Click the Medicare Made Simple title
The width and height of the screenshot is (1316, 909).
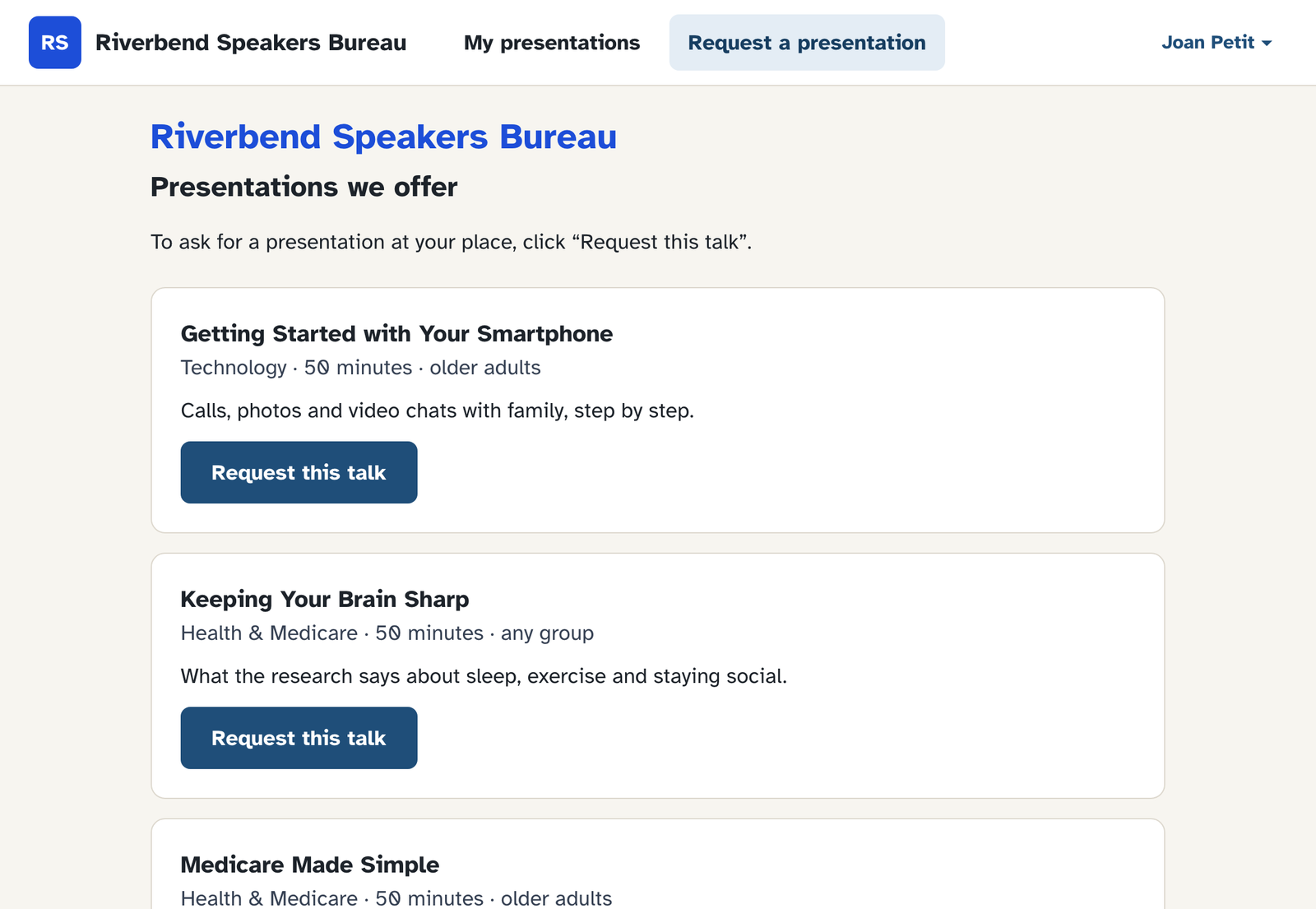(310, 865)
